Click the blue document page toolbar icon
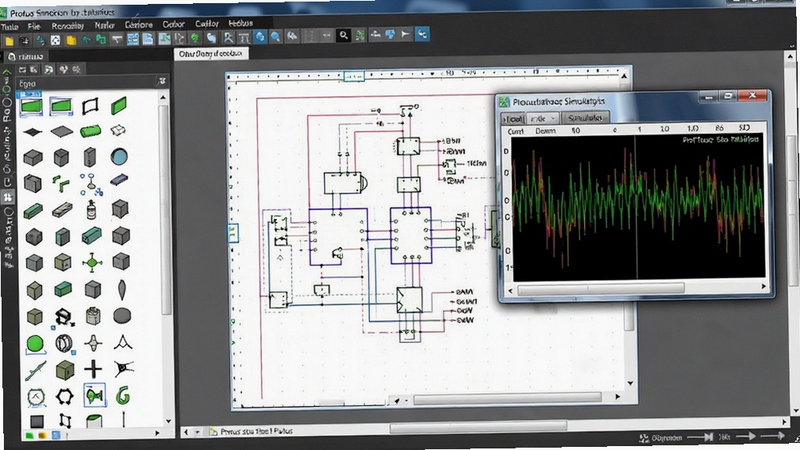Viewport: 800px width, 450px height. 148,39
